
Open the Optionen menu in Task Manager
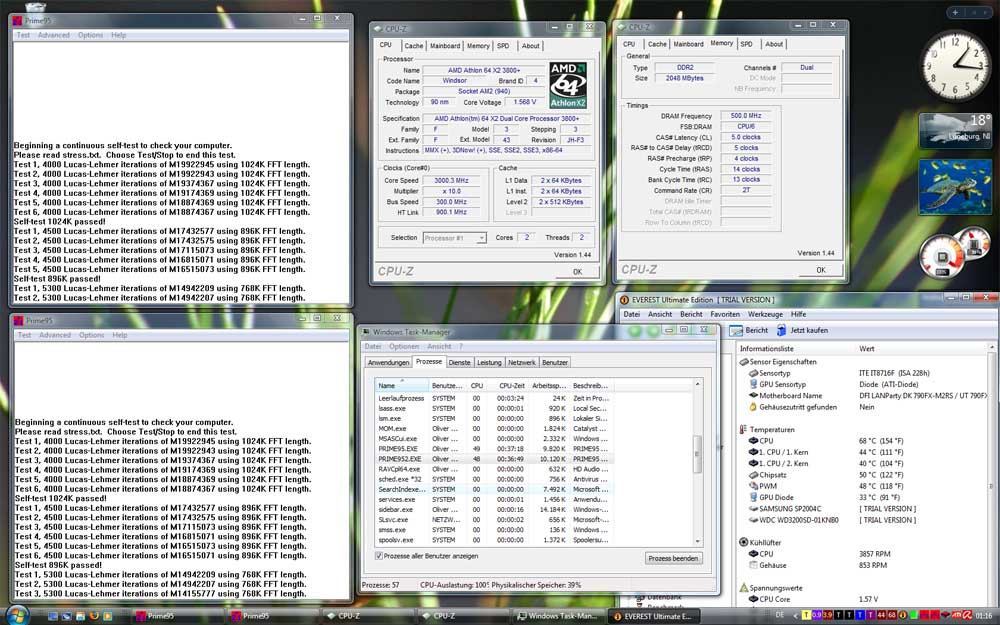(x=404, y=346)
